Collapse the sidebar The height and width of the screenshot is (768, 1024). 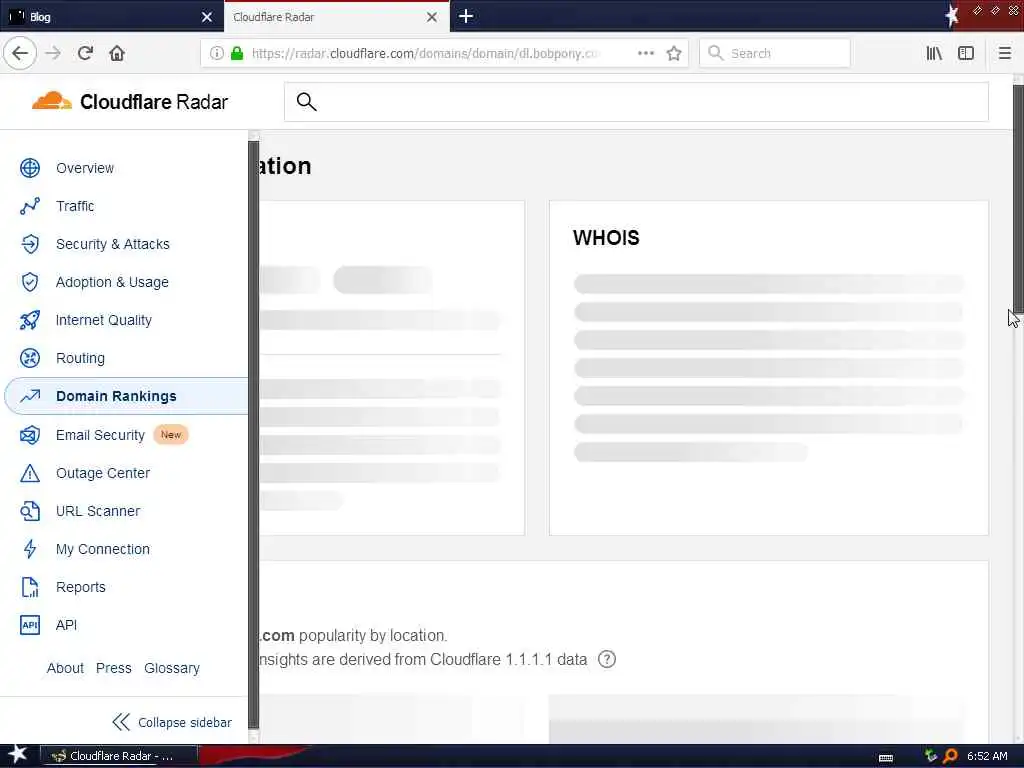point(172,722)
